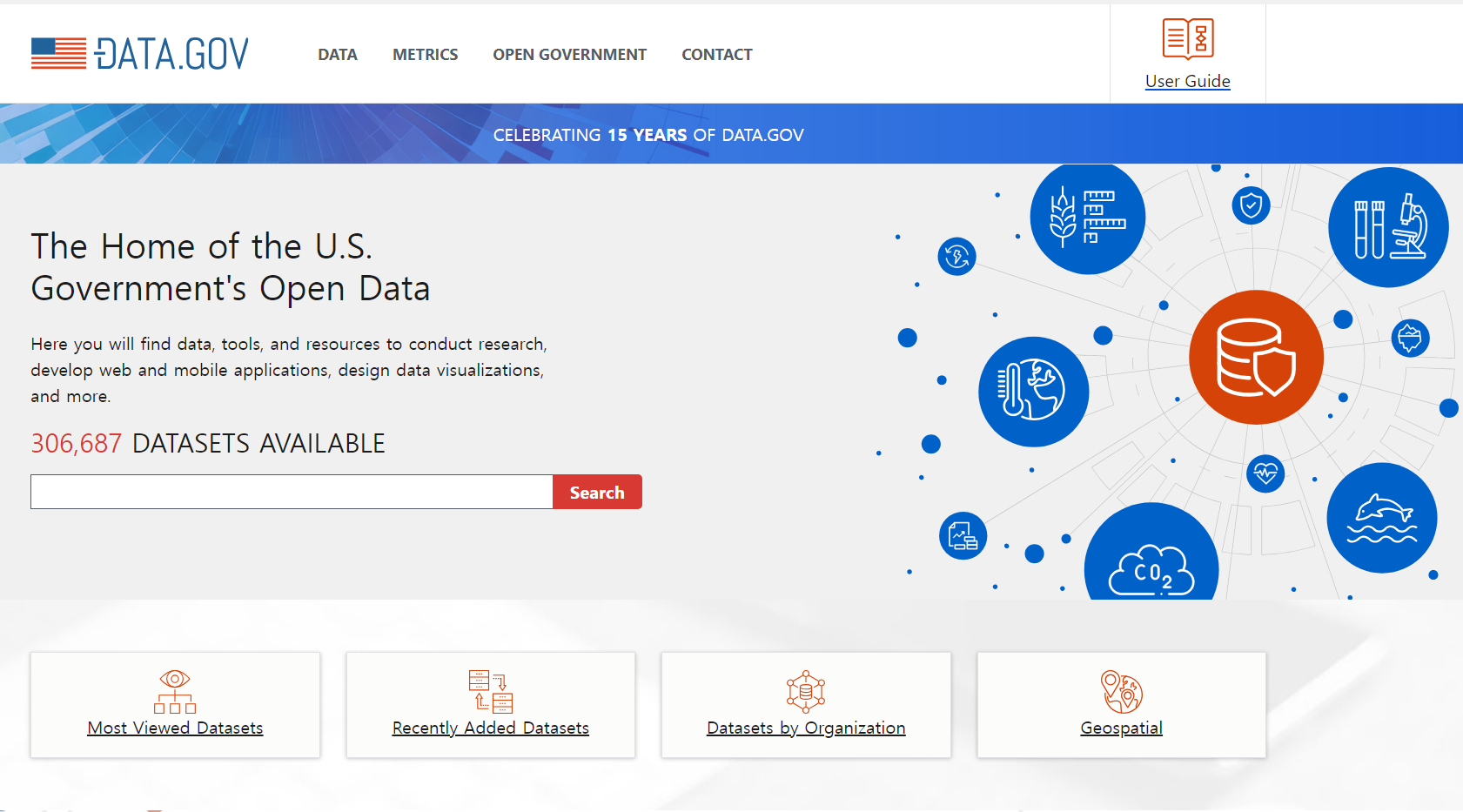Viewport: 1463px width, 812px height.
Task: Click the network database organization icon
Action: tap(806, 692)
